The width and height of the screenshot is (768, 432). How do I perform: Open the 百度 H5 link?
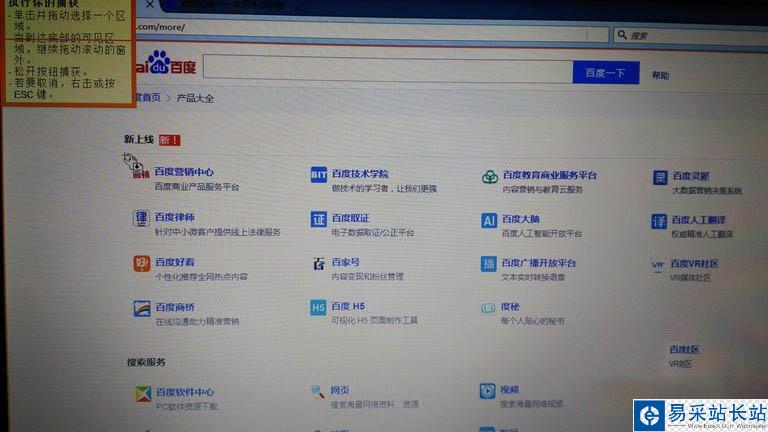tap(348, 306)
